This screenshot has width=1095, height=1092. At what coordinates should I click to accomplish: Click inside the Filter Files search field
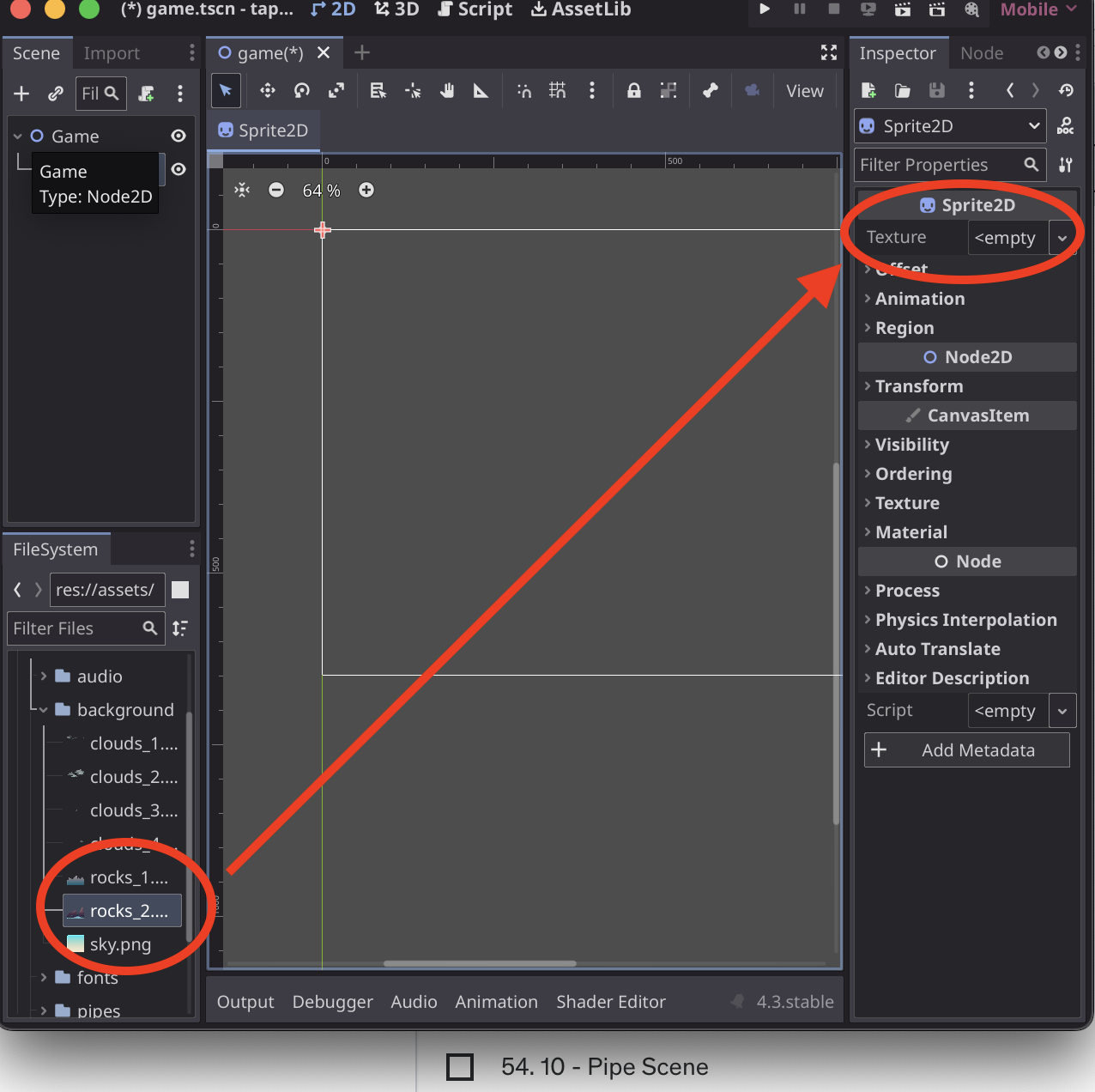tap(77, 628)
